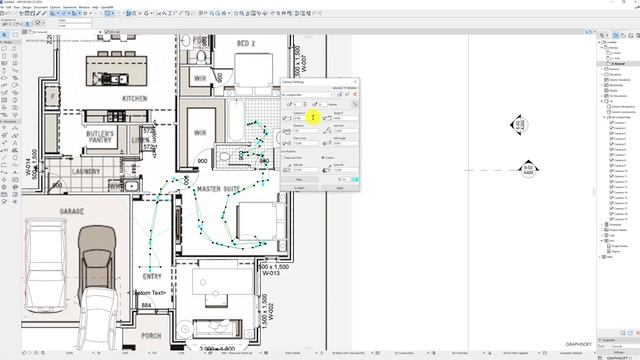Click the Navigator pop-up icon at the panel top
640x360 pixels.
(602, 35)
